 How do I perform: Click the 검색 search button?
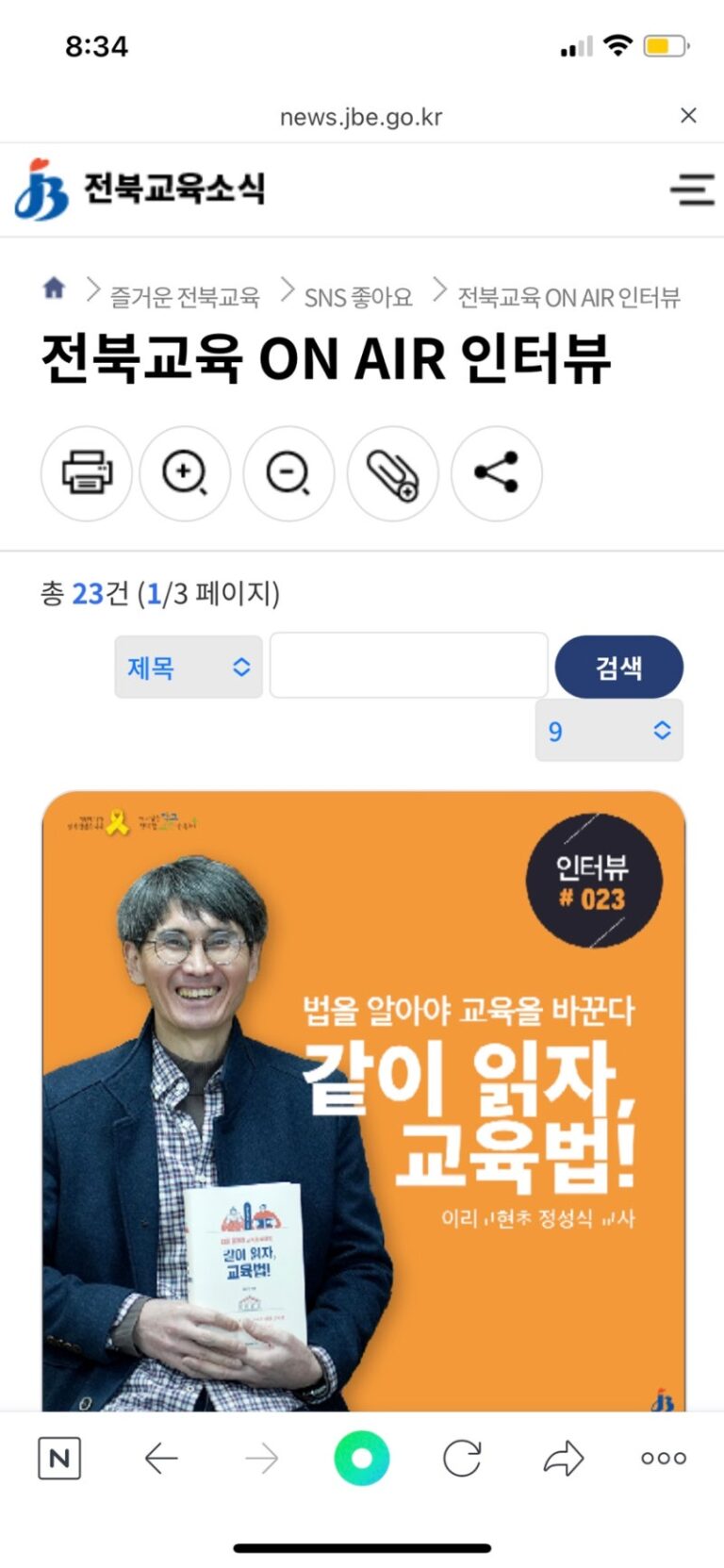(619, 667)
